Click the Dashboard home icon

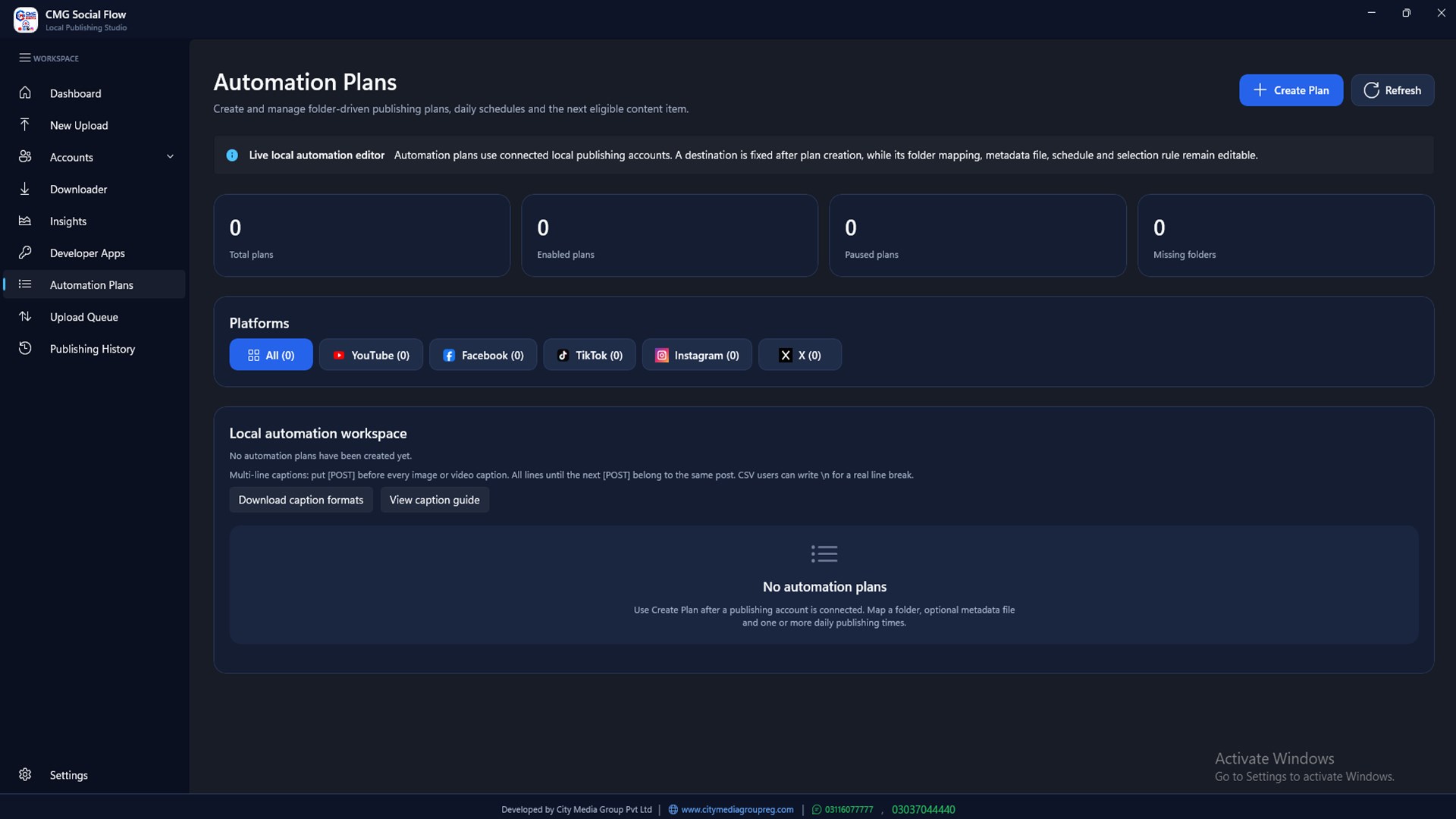point(25,93)
